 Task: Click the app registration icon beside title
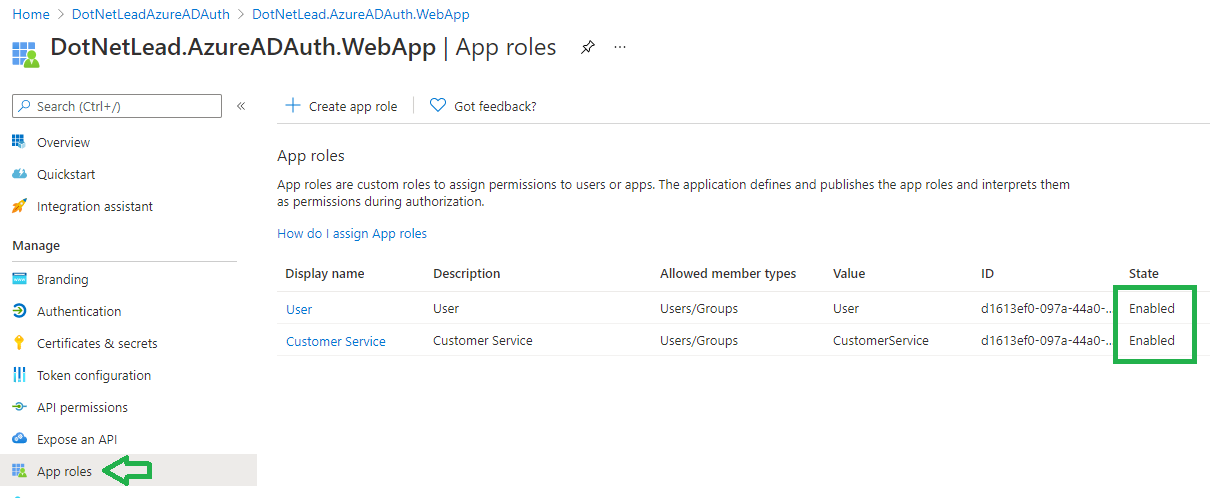(x=25, y=54)
